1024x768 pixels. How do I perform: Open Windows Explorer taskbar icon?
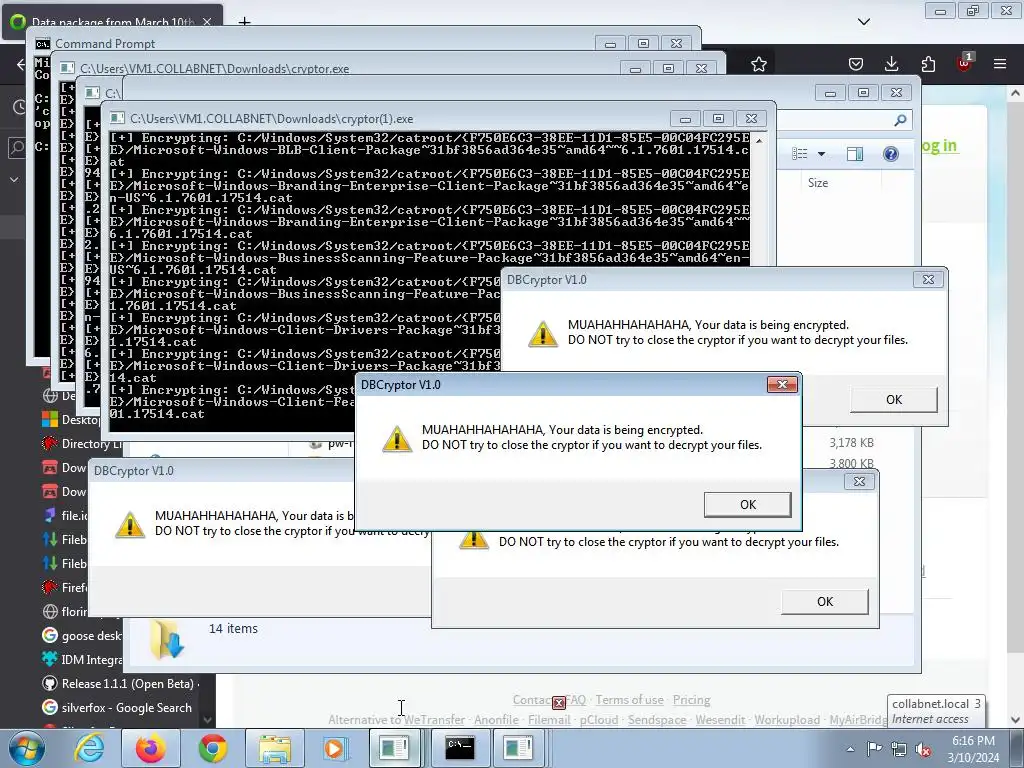point(275,748)
